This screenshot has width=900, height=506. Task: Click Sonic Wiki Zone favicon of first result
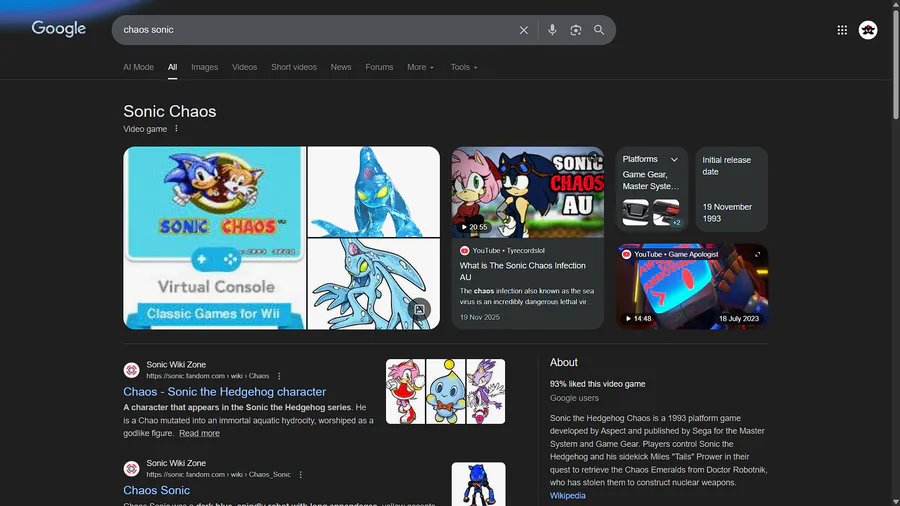coord(131,370)
